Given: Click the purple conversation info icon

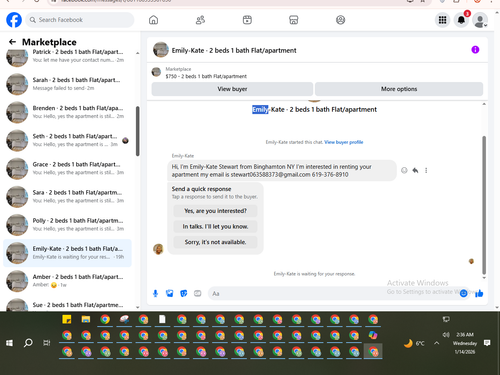Looking at the screenshot, I should pos(475,50).
